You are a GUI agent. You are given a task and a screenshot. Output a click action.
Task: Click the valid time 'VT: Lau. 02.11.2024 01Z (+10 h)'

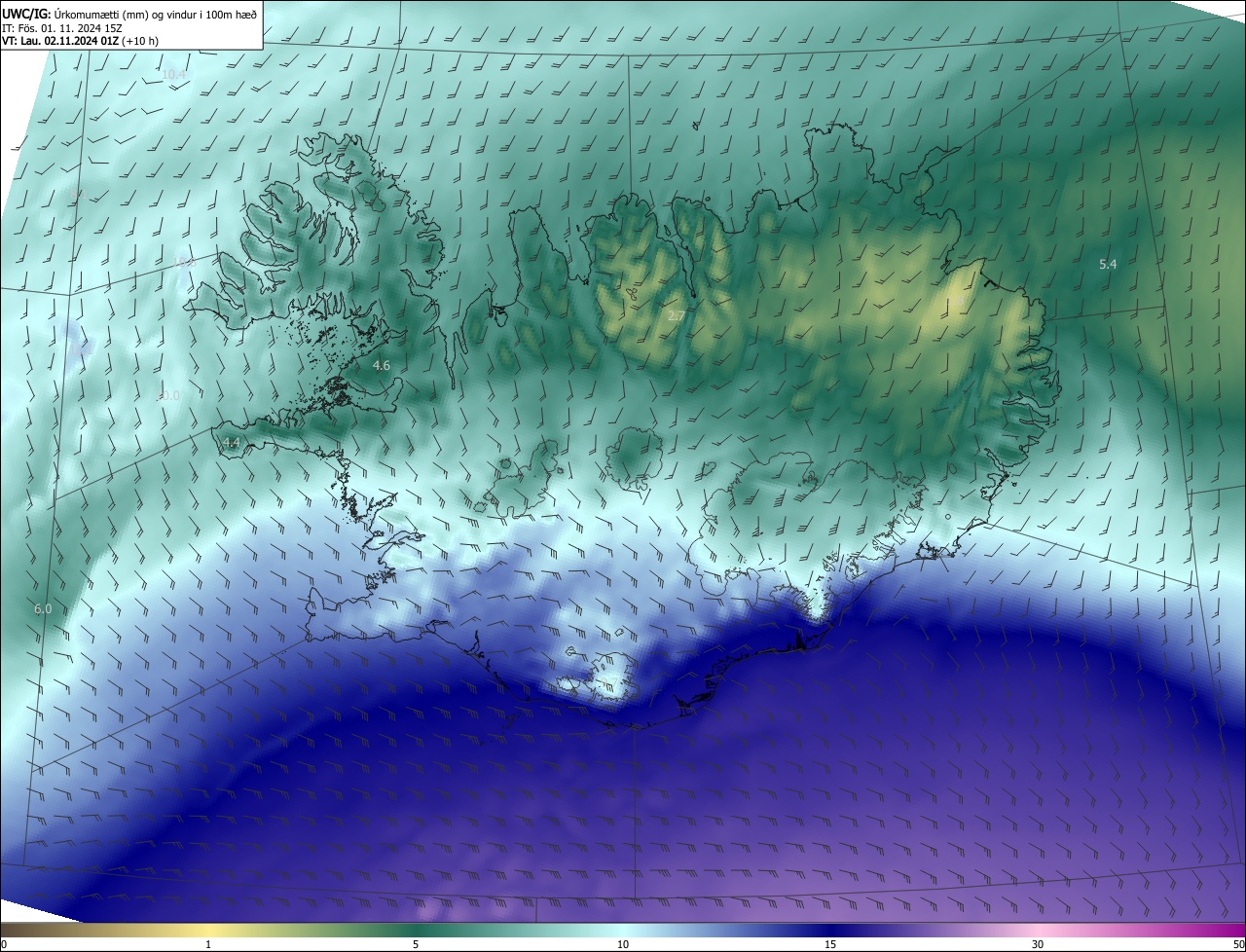coord(80,41)
